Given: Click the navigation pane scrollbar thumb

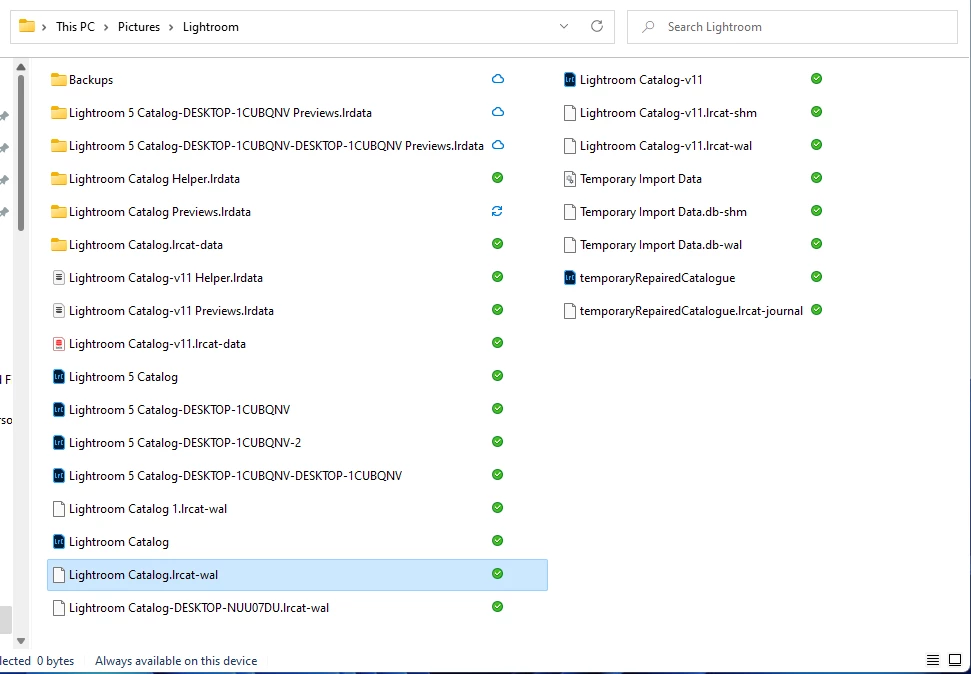Looking at the screenshot, I should click(20, 153).
